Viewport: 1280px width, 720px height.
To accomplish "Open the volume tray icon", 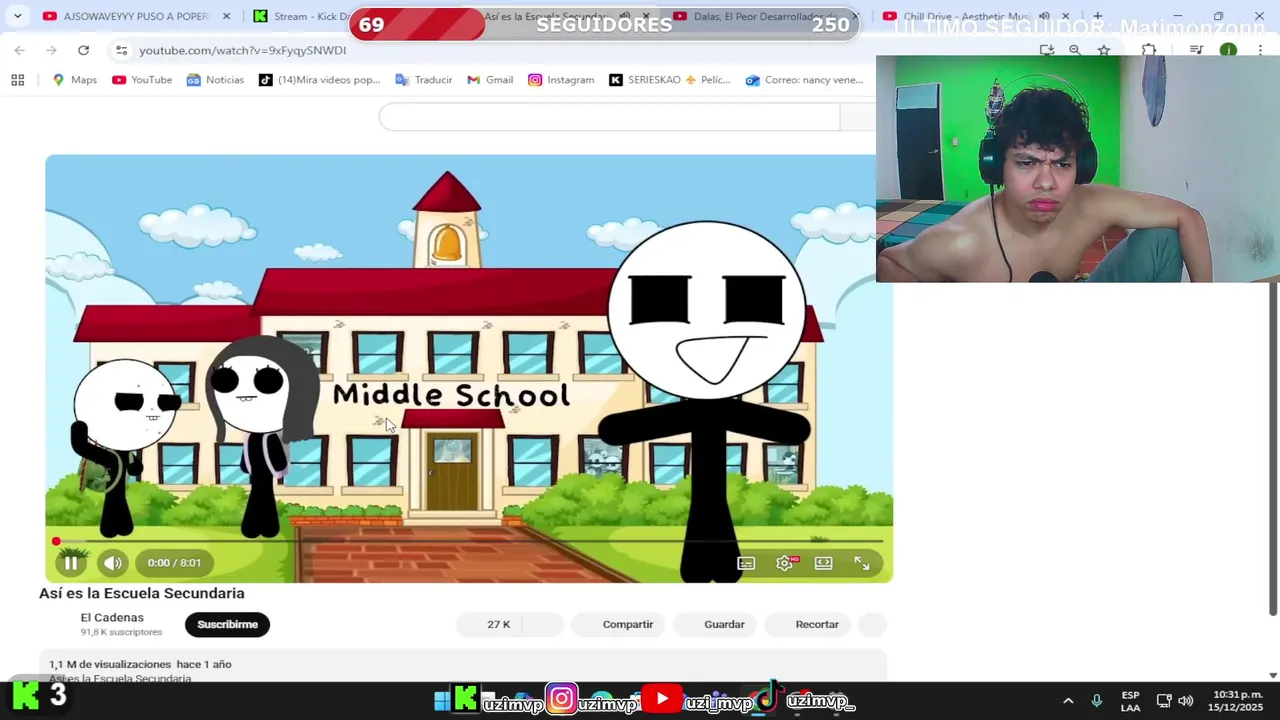I will [x=1186, y=701].
